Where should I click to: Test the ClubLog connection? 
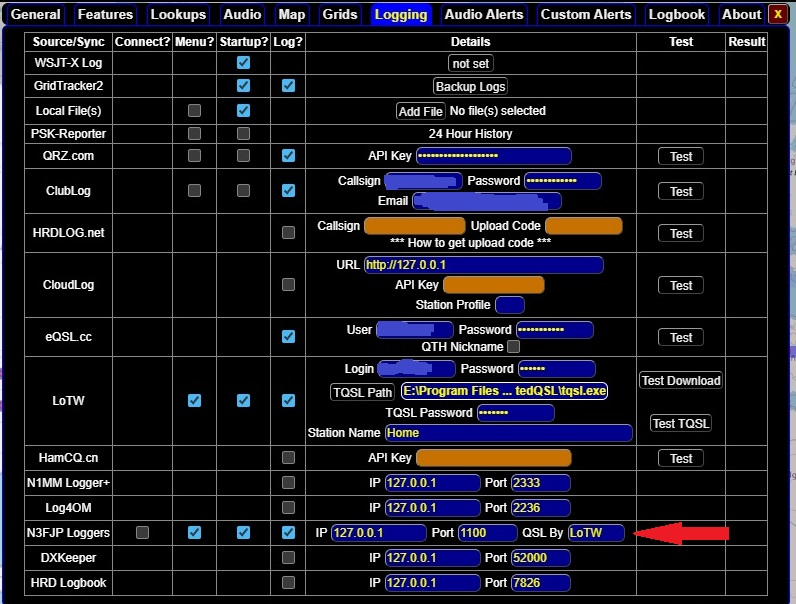(681, 191)
